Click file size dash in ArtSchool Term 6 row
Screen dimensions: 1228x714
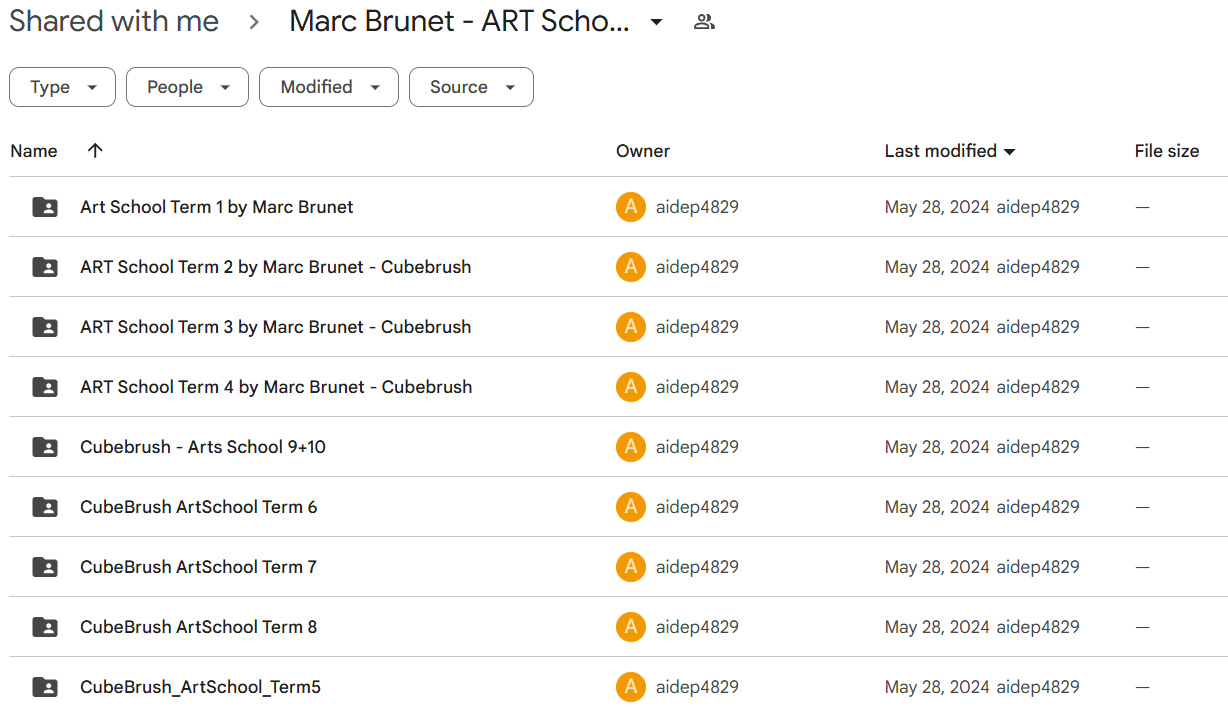click(1142, 507)
